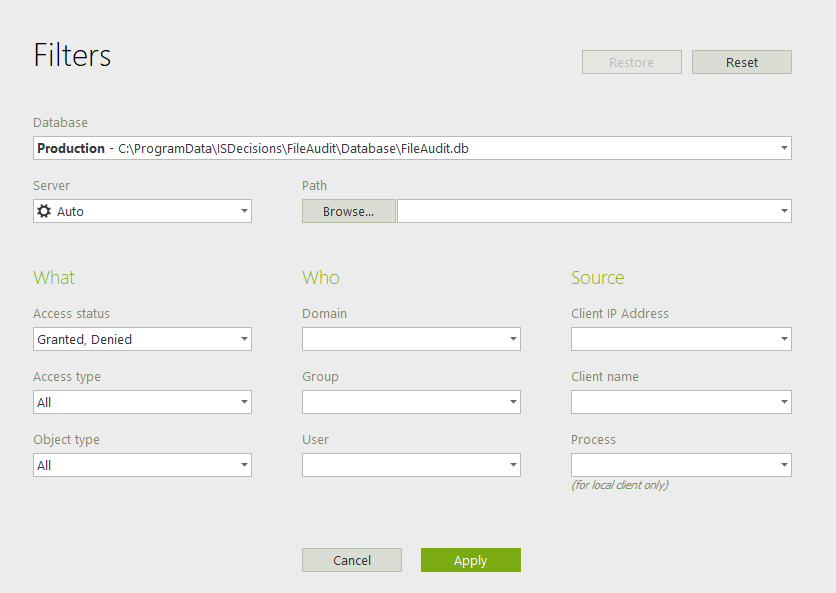Image resolution: width=836 pixels, height=593 pixels.
Task: Expand the User dropdown arrow
Action: pos(513,465)
